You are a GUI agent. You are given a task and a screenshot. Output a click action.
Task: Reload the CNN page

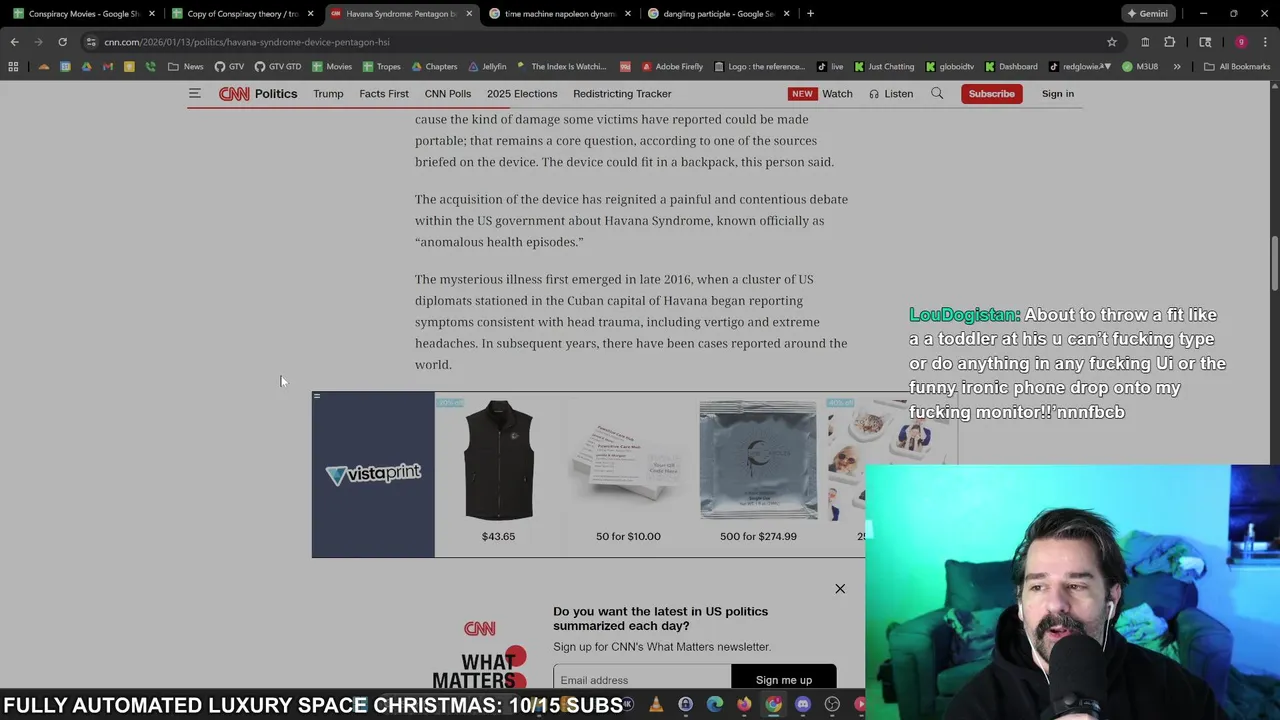[62, 42]
